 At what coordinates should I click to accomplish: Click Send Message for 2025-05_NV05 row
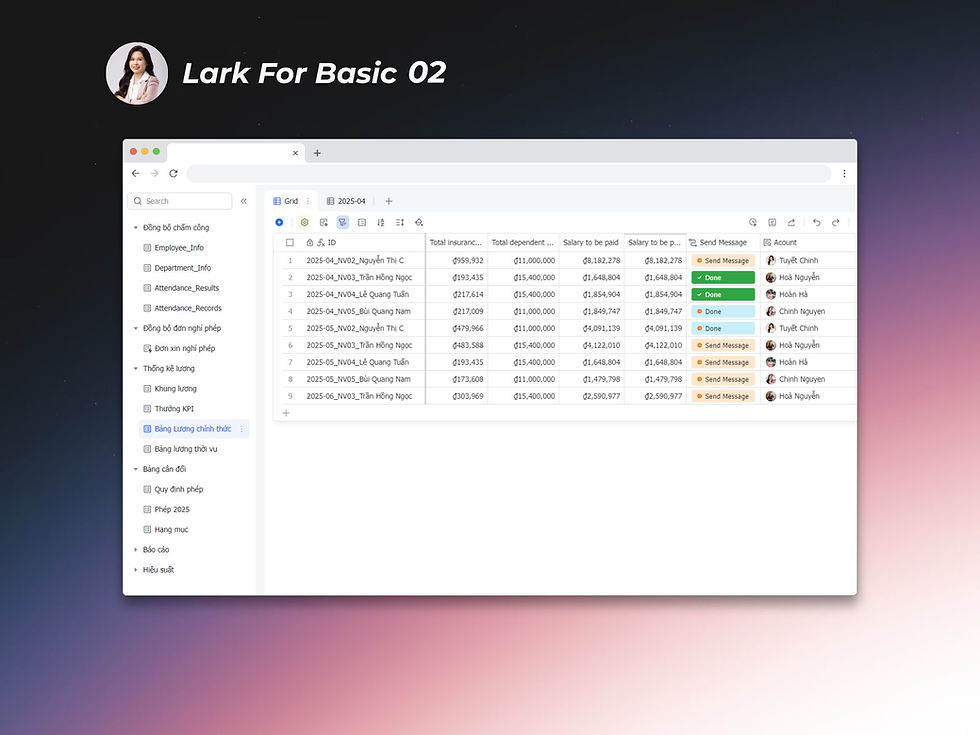coord(723,379)
